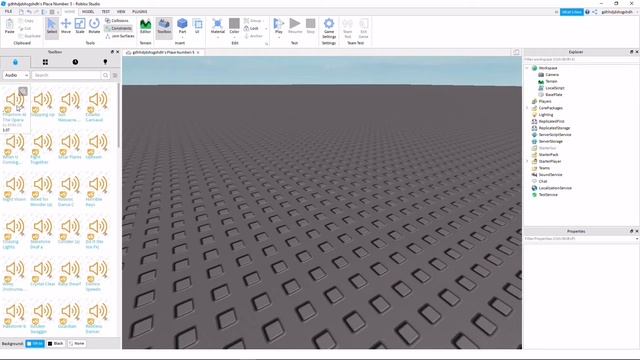This screenshot has width=640, height=360.
Task: Expand the CorePackages tree node
Action: 527,108
